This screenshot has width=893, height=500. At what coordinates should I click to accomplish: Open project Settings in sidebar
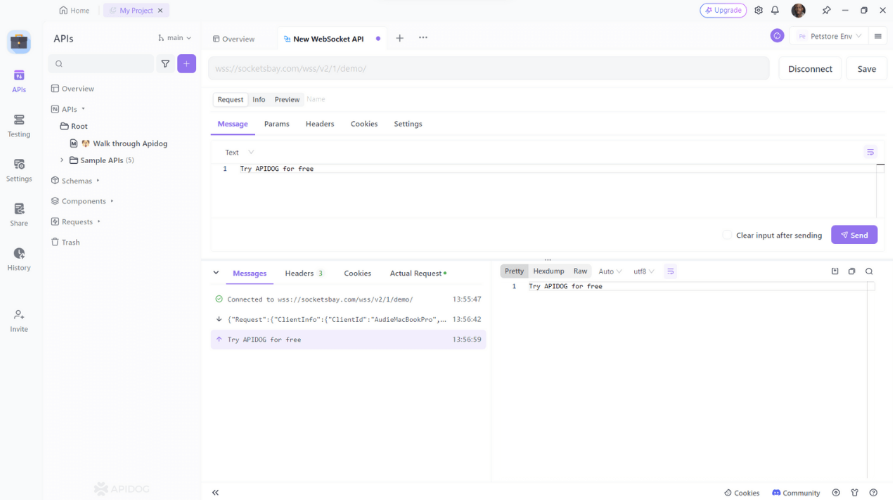pos(19,170)
